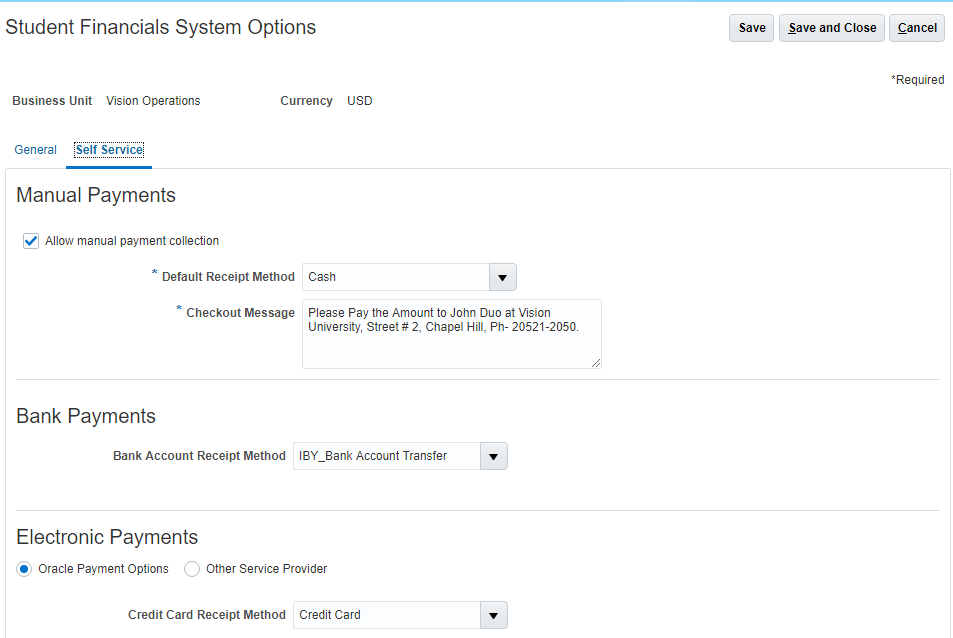This screenshot has width=953, height=638.
Task: Click the Default Receipt Method label
Action: 228,277
